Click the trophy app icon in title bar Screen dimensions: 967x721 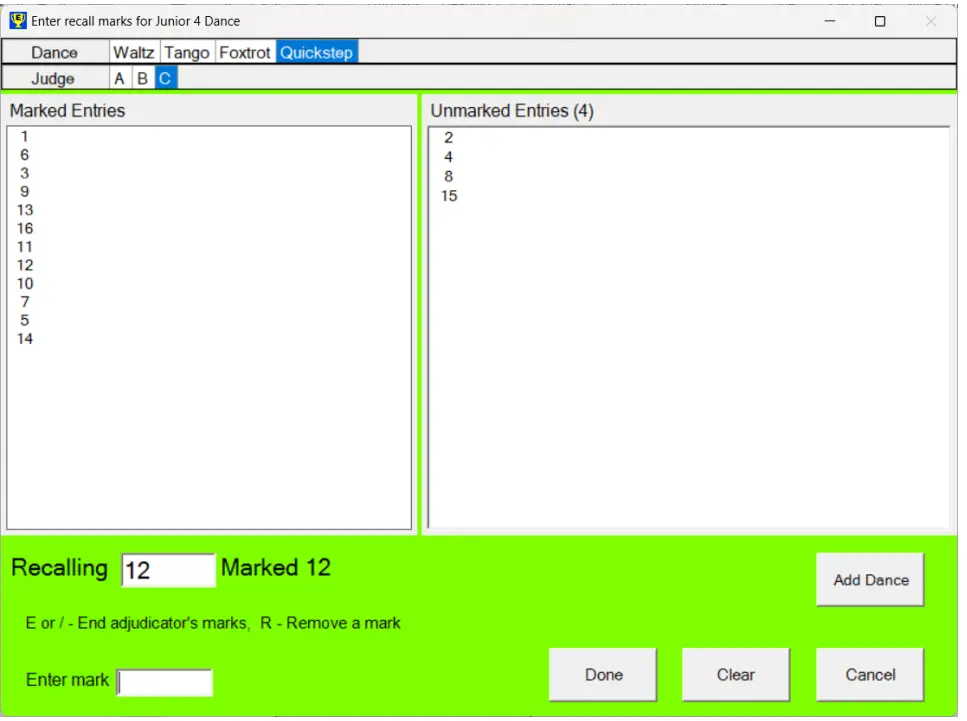pos(18,20)
